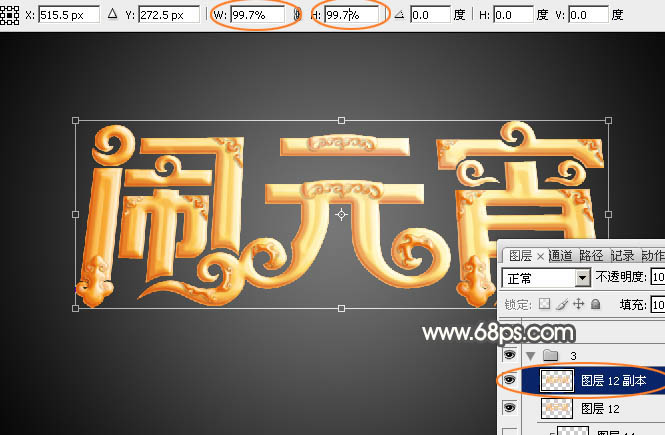Click the rotation angle icon
665x435 pixels.
pos(399,15)
